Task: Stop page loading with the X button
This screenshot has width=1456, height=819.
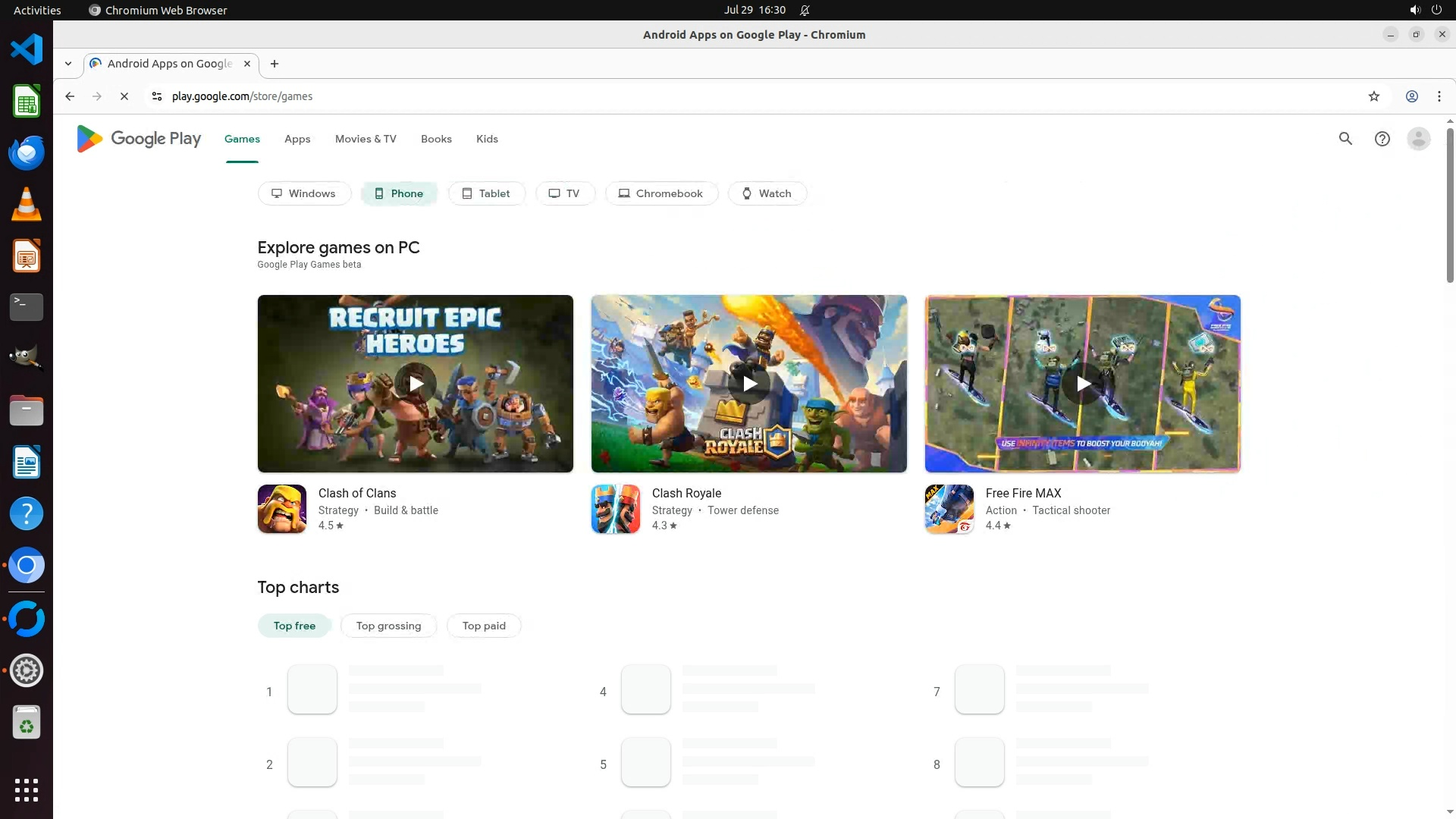Action: [x=124, y=96]
